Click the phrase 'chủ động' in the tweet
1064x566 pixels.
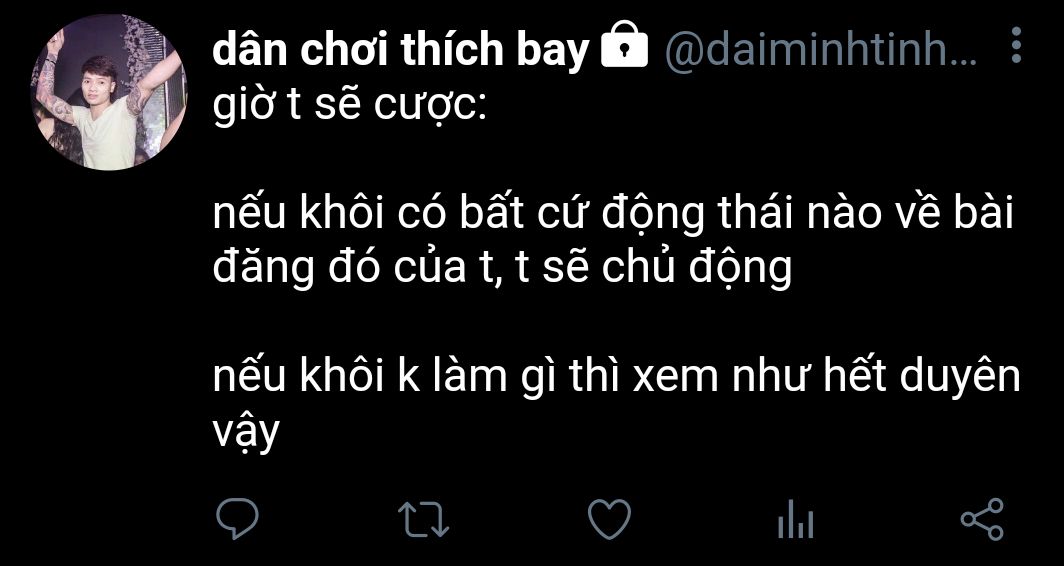coord(698,269)
